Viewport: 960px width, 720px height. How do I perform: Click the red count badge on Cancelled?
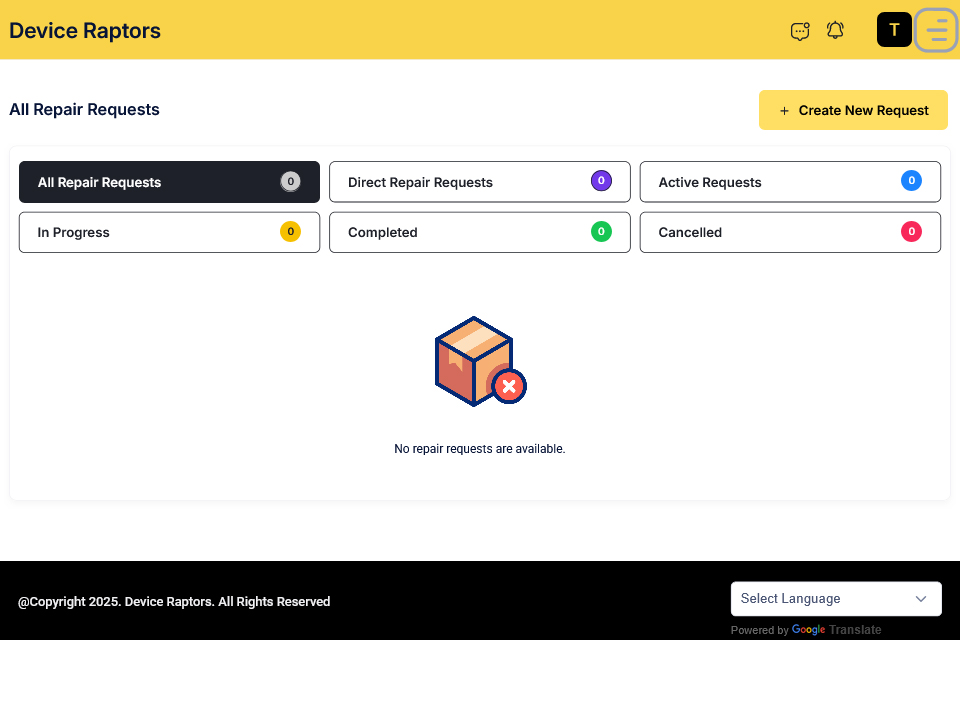point(911,231)
